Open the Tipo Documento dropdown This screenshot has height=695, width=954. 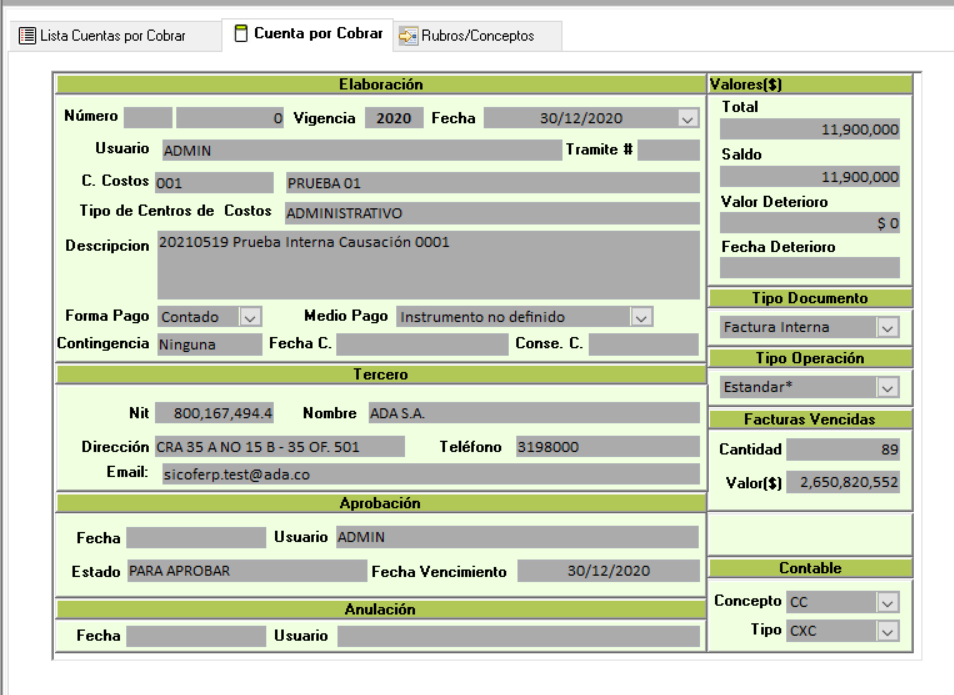(887, 327)
